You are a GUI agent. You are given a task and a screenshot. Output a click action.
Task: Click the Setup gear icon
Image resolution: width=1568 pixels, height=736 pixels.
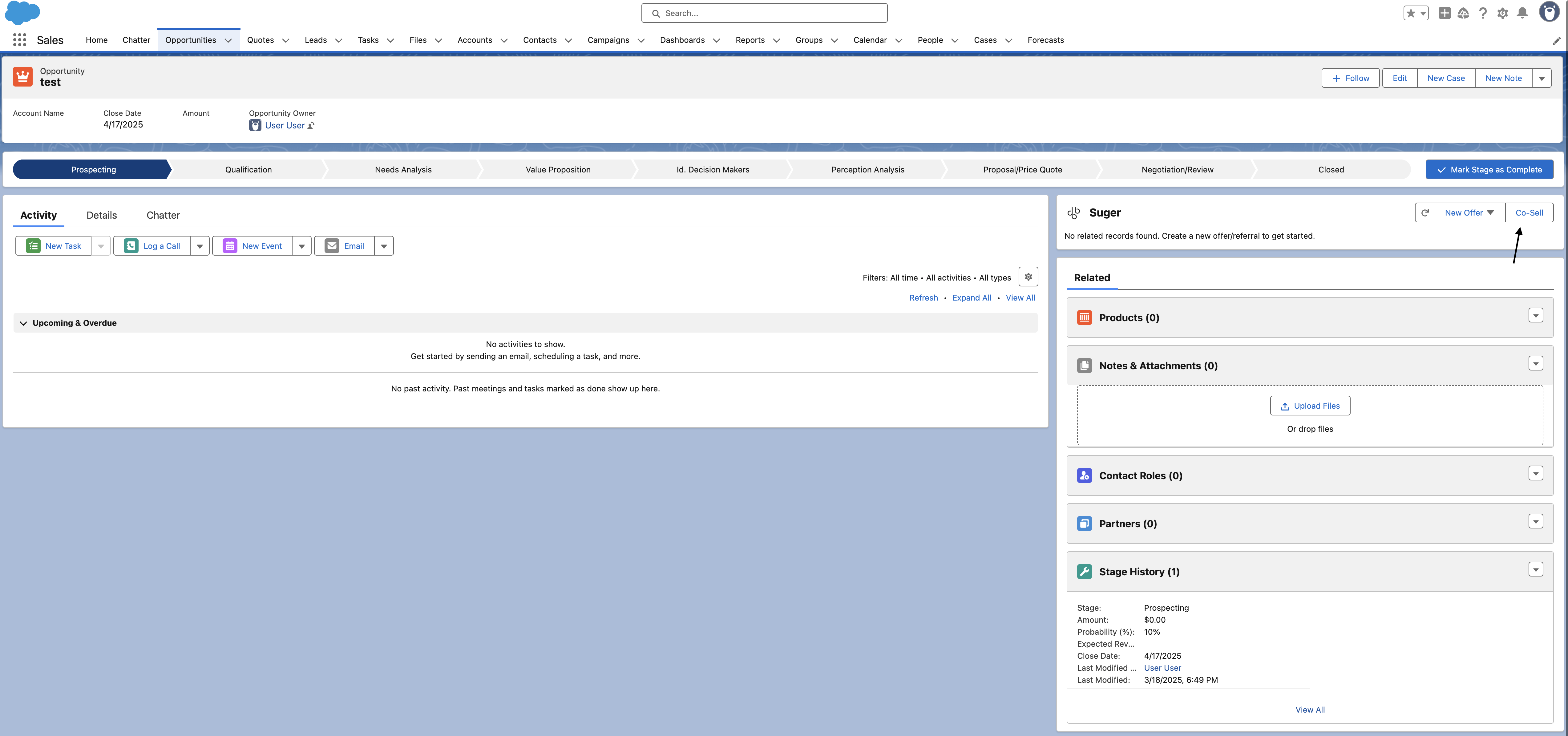[x=1502, y=13]
